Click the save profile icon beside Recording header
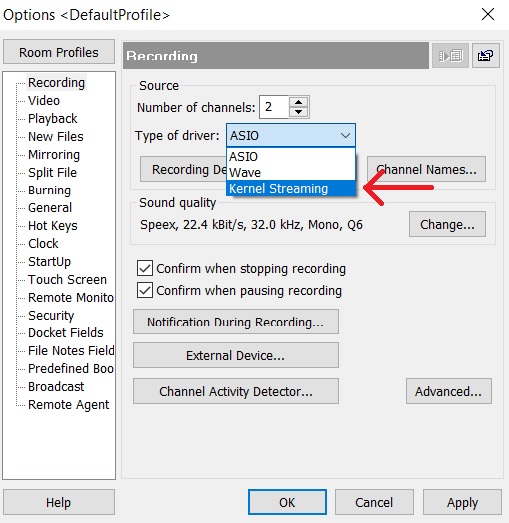 pyautogui.click(x=485, y=56)
